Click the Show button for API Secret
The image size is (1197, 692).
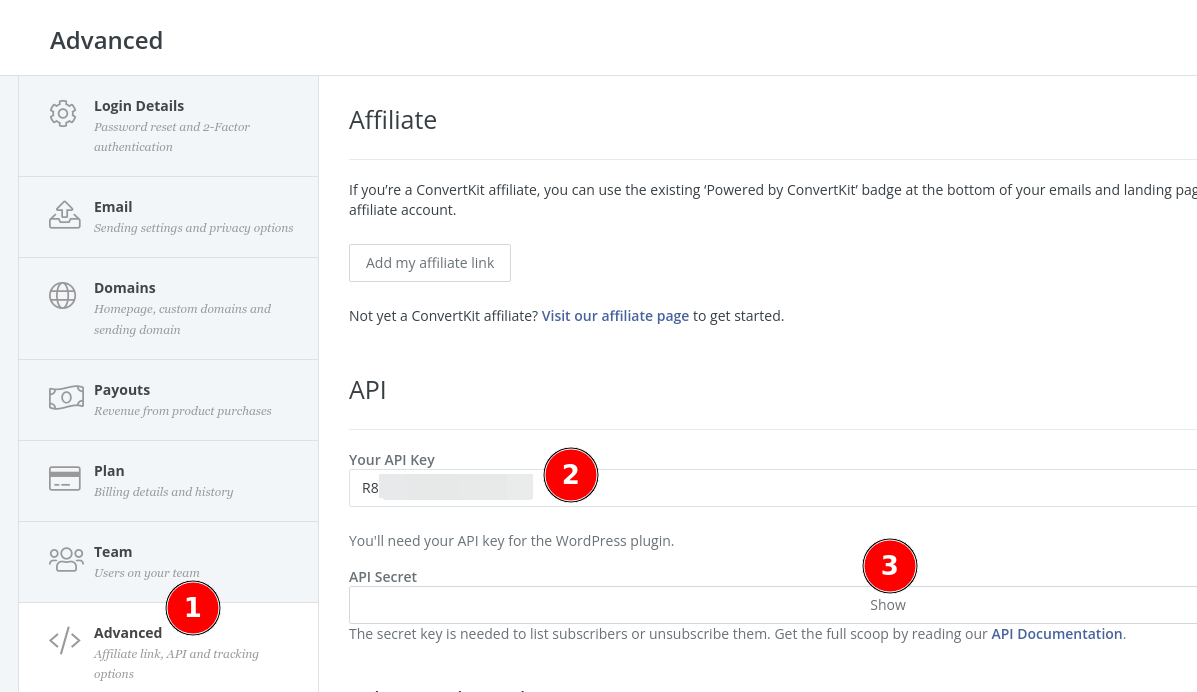tap(888, 605)
